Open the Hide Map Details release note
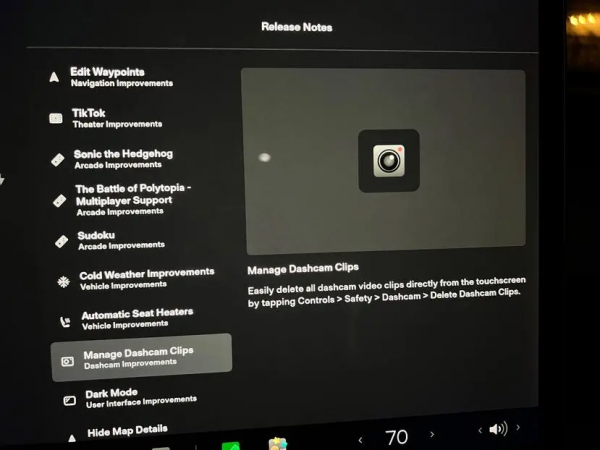Image resolution: width=600 pixels, height=450 pixels. pyautogui.click(x=126, y=433)
